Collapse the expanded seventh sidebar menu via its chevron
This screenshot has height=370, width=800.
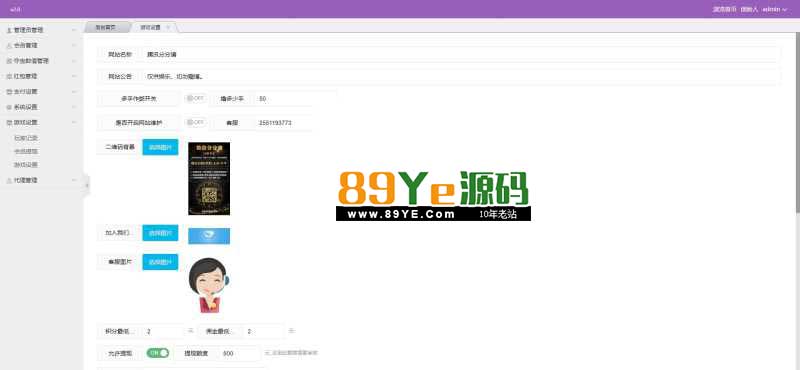[74, 123]
